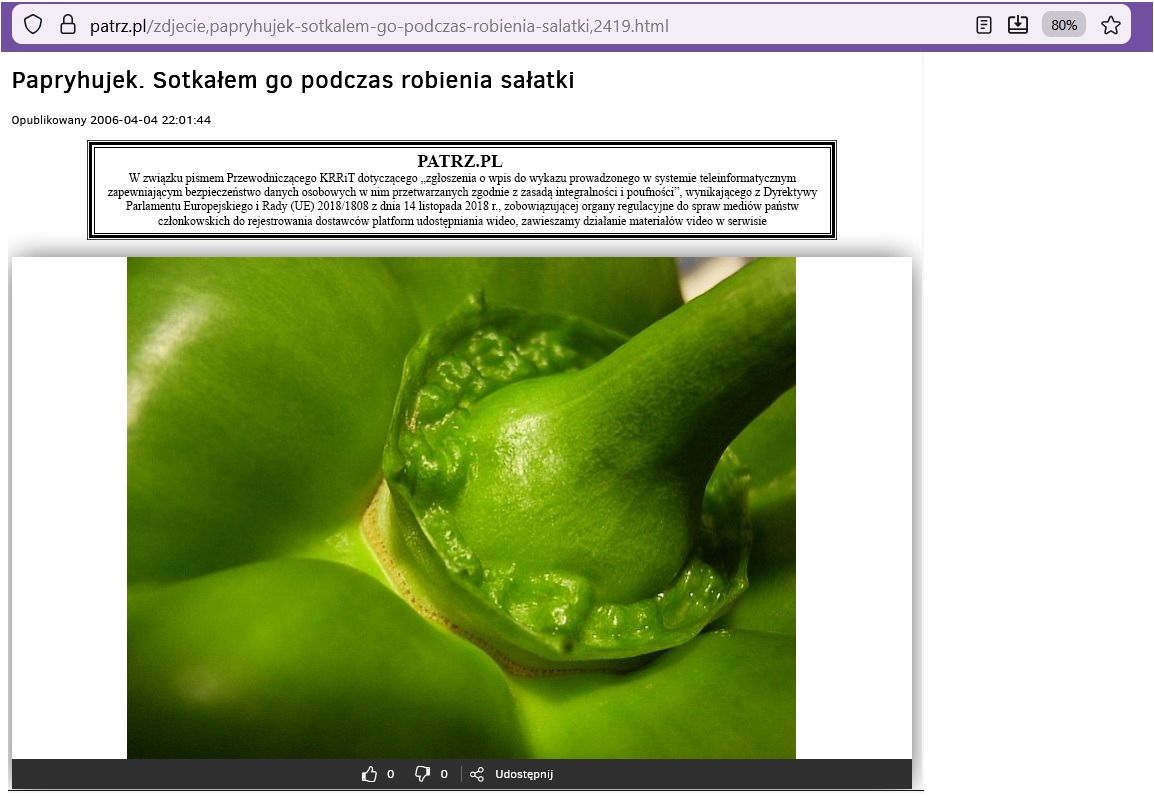
Task: Click the install/save page icon
Action: coord(1018,25)
